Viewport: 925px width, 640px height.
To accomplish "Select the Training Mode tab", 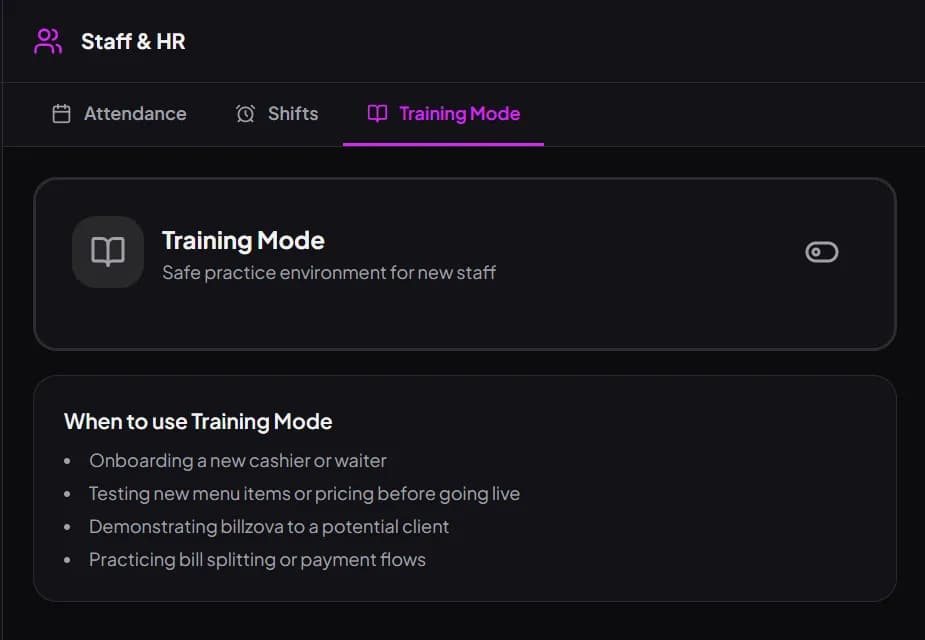I will point(444,113).
